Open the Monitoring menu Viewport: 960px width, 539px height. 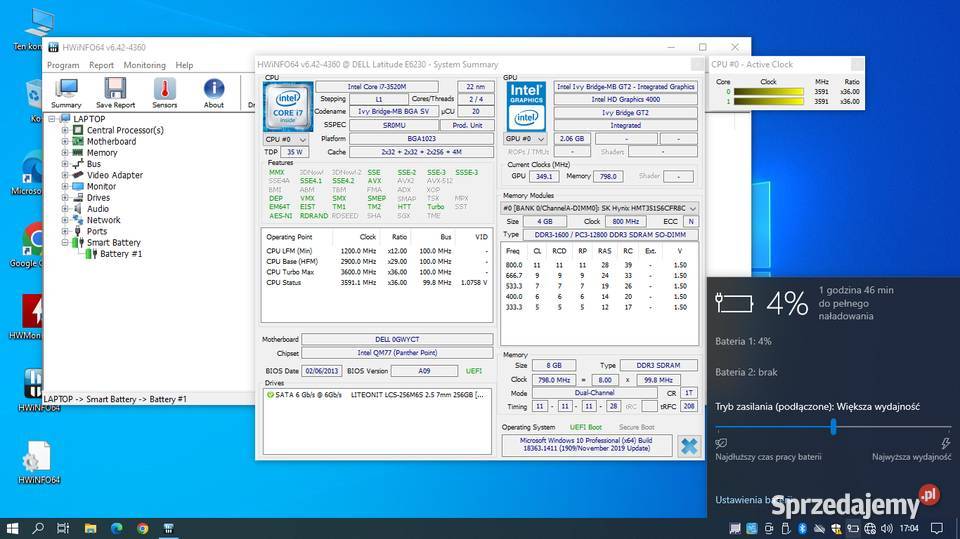click(144, 65)
